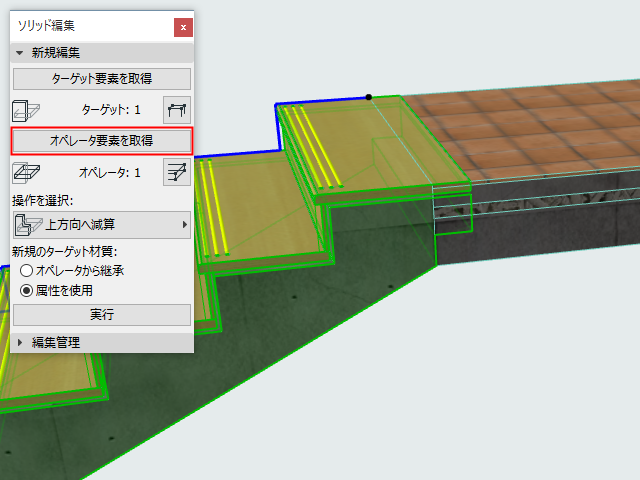Click the operator slab icon beside オペレータ: 1
640x480 pixels.
point(26,173)
